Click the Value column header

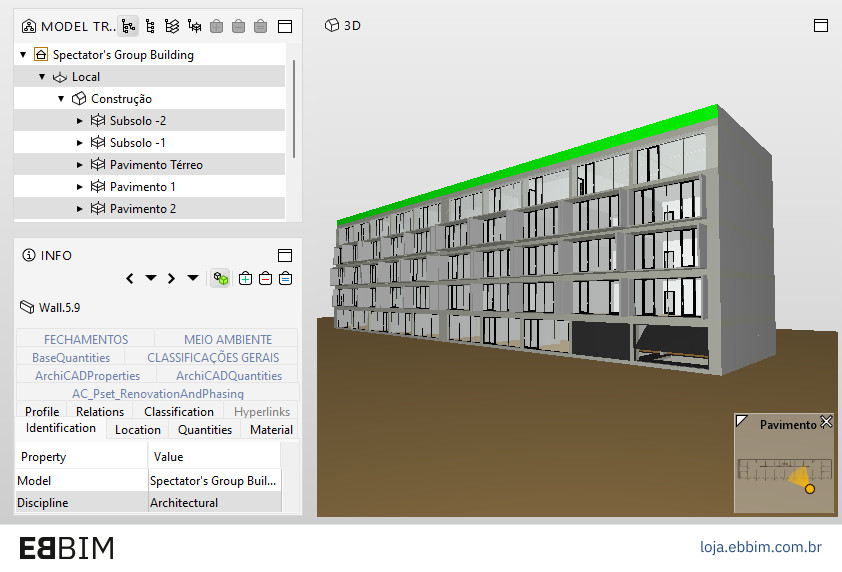pos(214,457)
